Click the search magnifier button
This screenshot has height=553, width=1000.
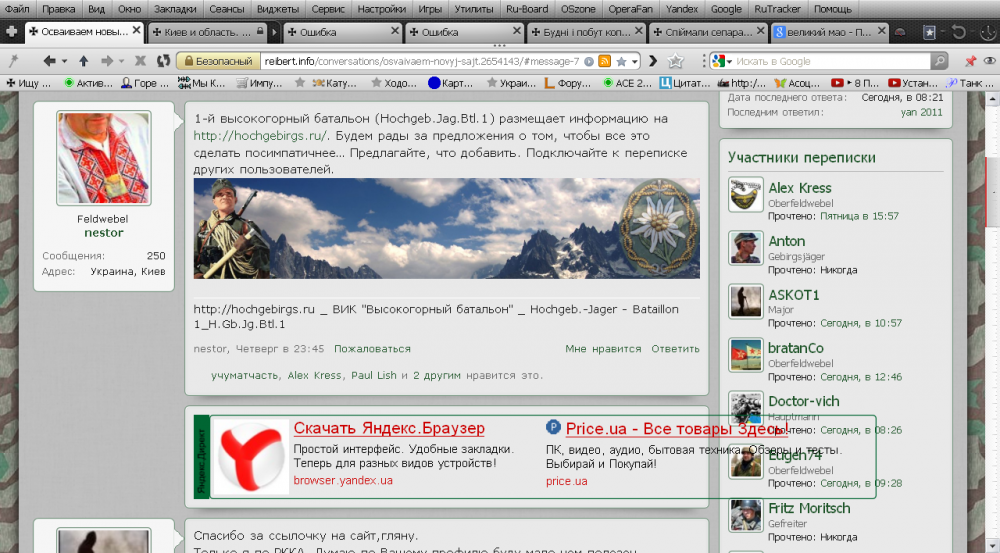pyautogui.click(x=939, y=61)
